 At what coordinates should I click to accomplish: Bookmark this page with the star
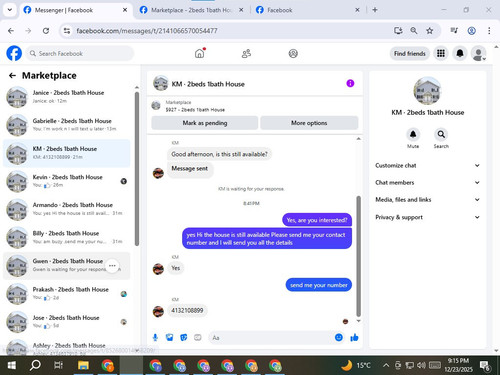tap(430, 31)
